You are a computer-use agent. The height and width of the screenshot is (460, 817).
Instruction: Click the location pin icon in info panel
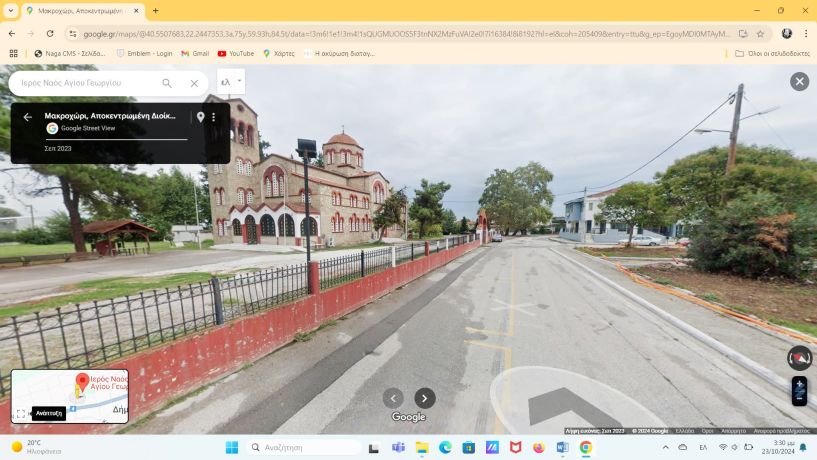point(200,117)
